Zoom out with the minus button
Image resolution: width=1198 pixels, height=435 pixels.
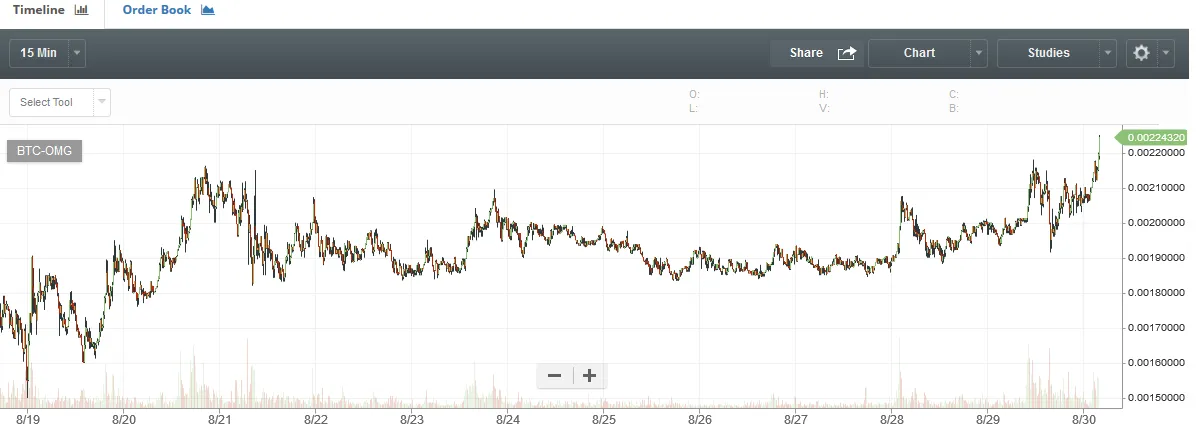pos(555,375)
